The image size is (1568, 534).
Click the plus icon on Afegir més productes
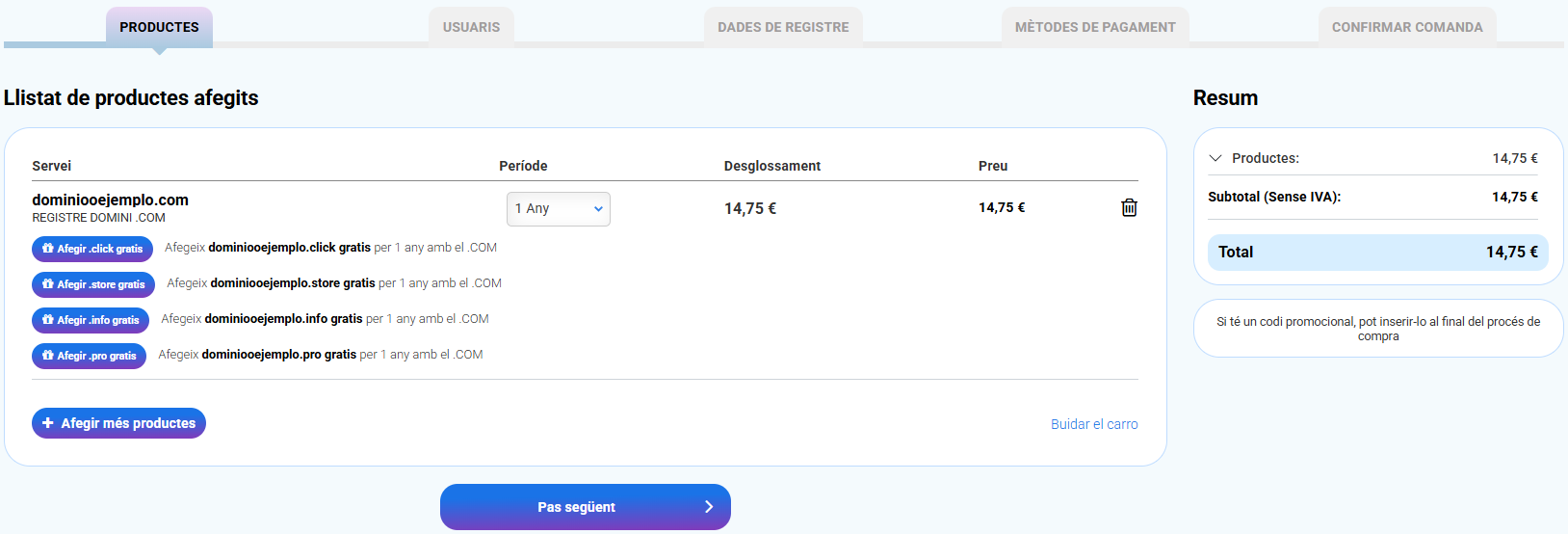(48, 423)
